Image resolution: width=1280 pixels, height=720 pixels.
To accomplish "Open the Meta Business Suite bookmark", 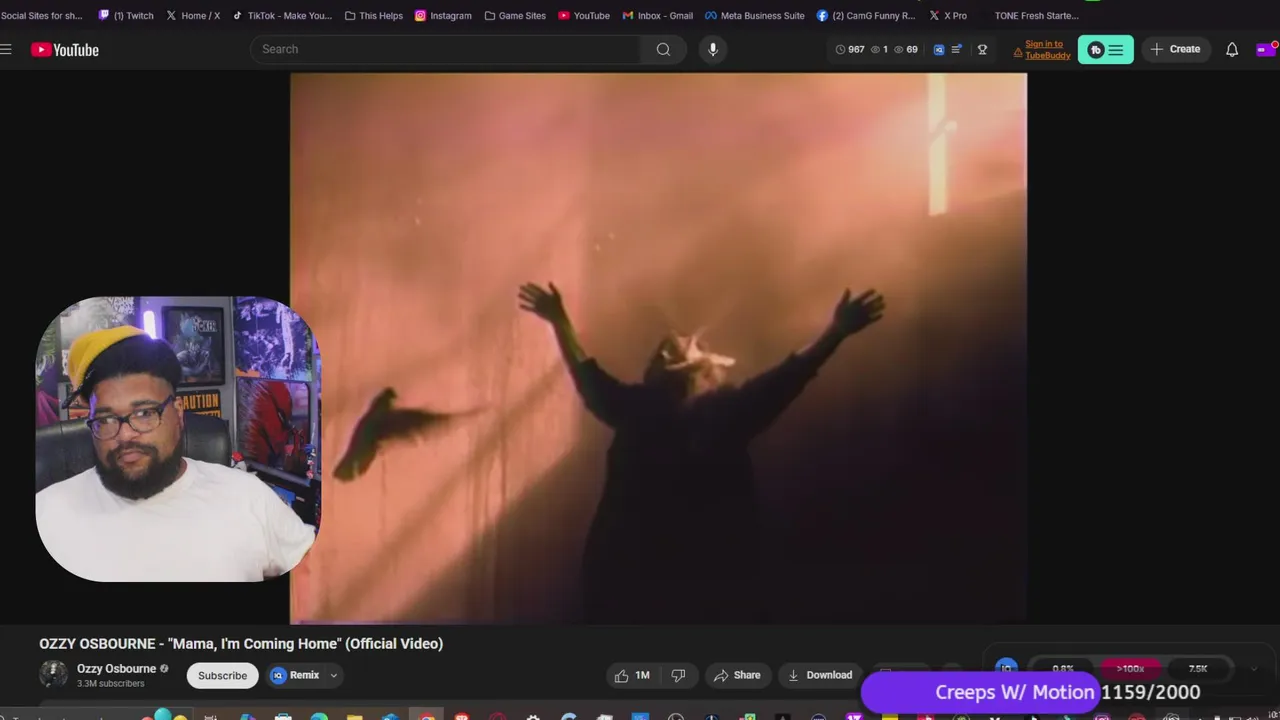I will [x=755, y=15].
